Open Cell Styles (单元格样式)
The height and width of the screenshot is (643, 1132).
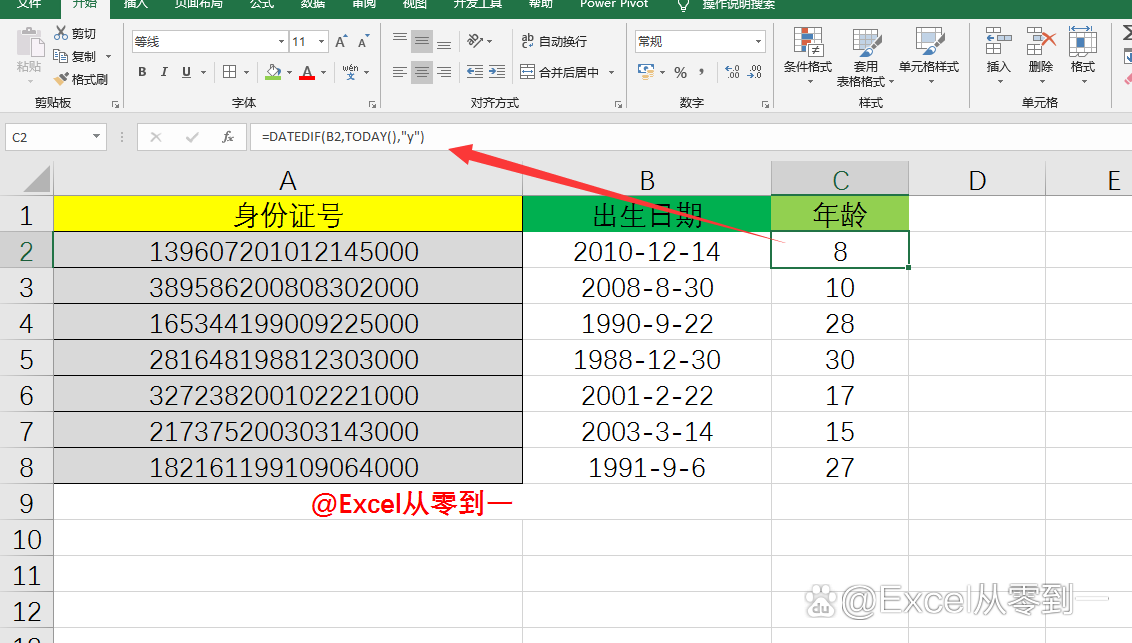pos(929,56)
